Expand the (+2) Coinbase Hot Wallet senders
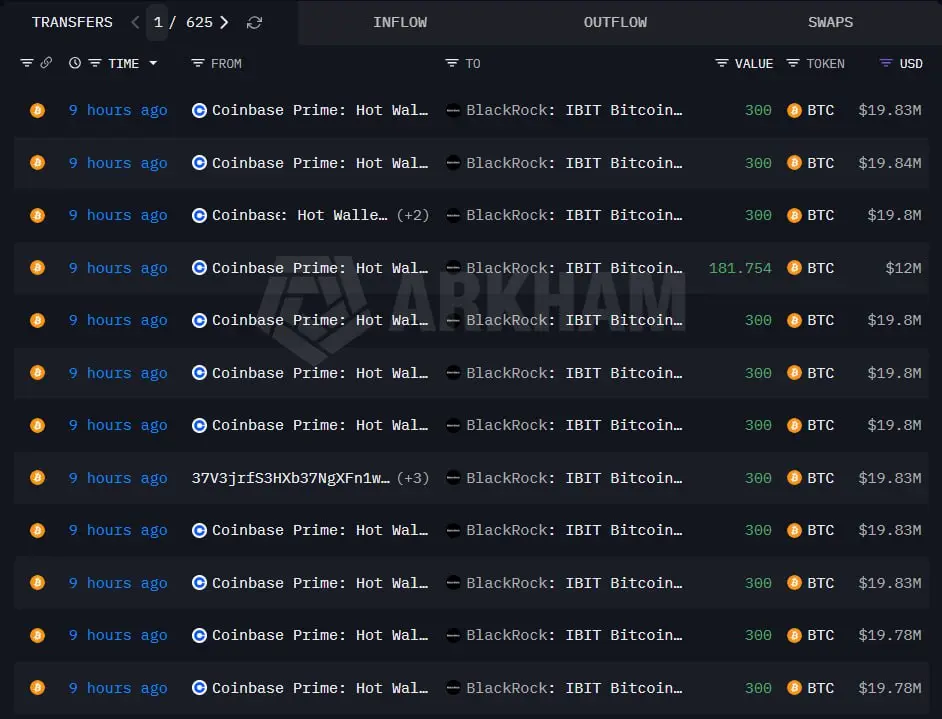This screenshot has height=719, width=942. (413, 215)
